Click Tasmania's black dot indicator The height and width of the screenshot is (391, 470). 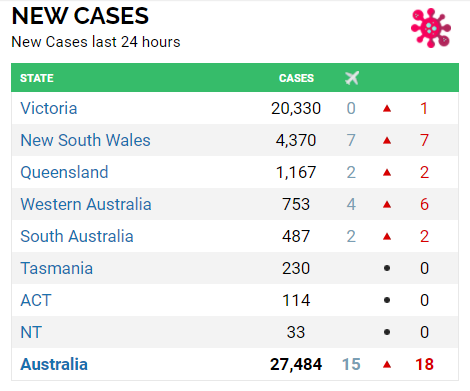point(387,268)
